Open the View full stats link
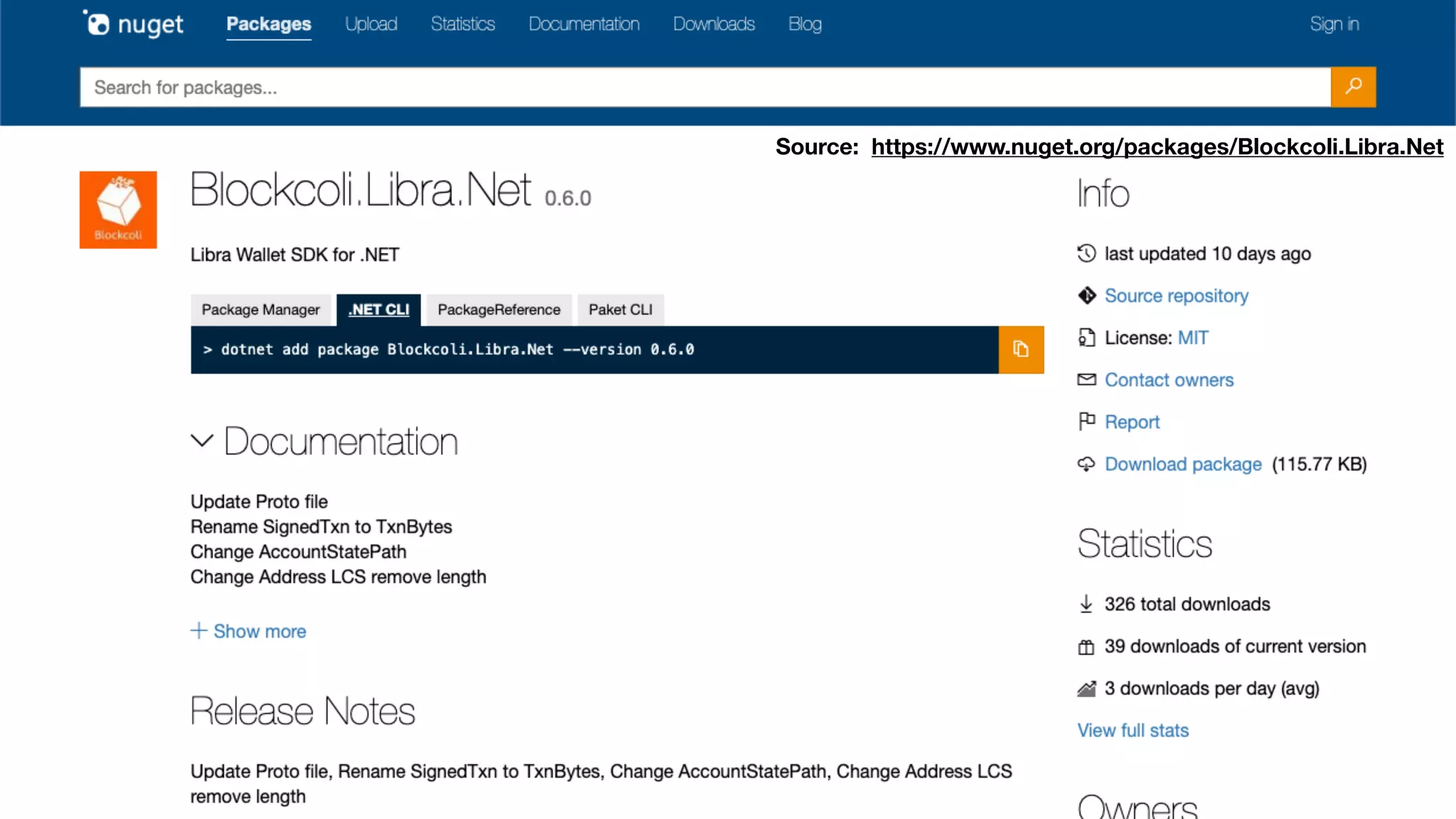Screen dimensions: 1456x819 click(1133, 731)
